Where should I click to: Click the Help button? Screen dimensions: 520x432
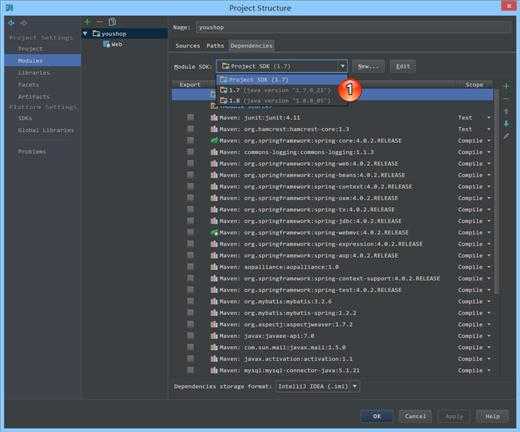pos(492,416)
